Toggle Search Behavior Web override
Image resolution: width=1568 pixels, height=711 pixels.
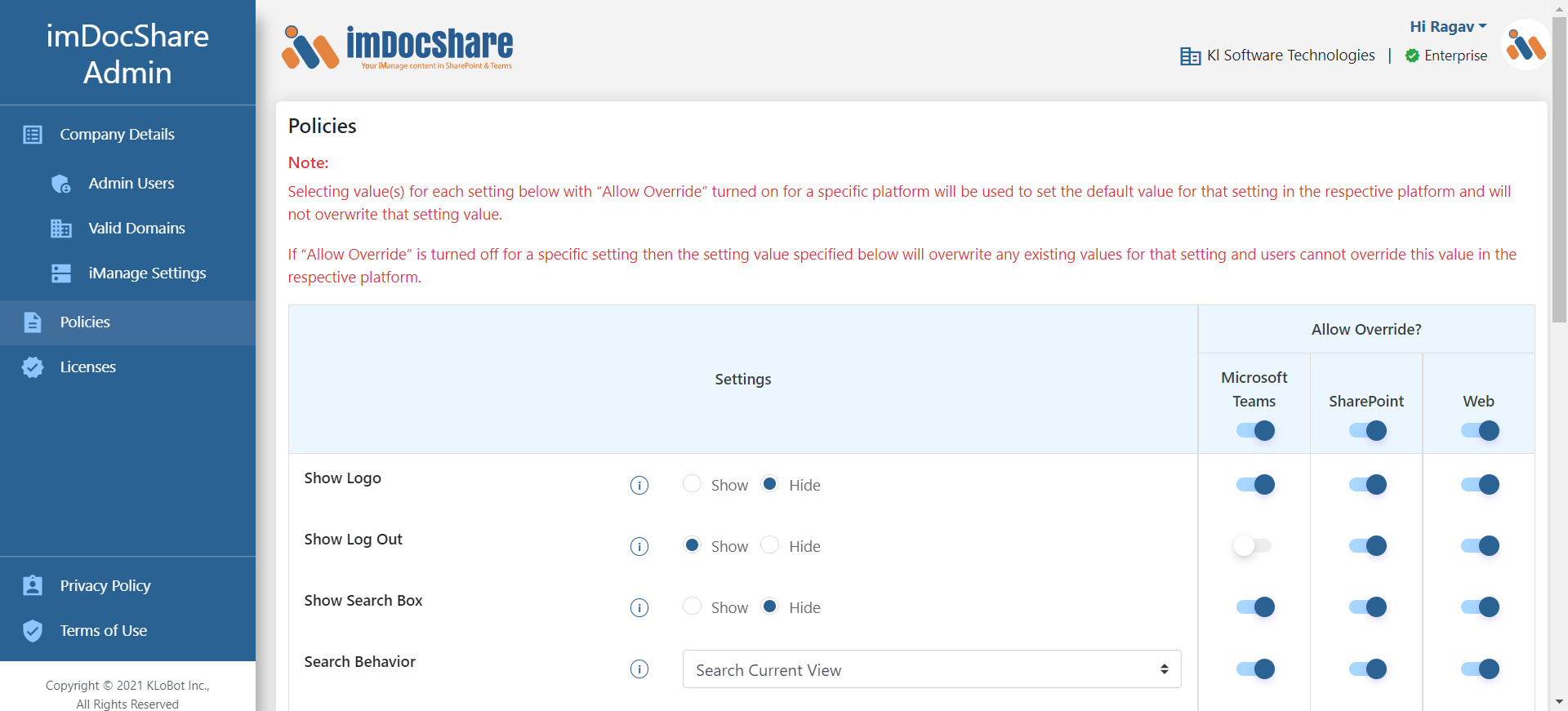coord(1479,669)
